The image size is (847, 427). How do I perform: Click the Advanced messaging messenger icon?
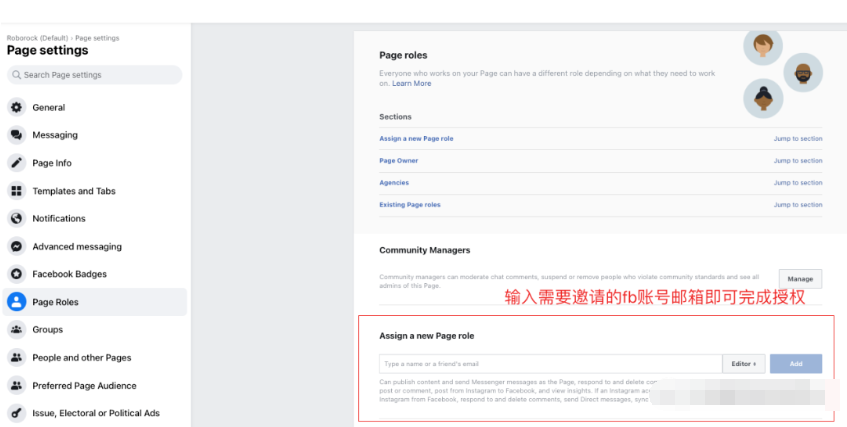pyautogui.click(x=17, y=246)
